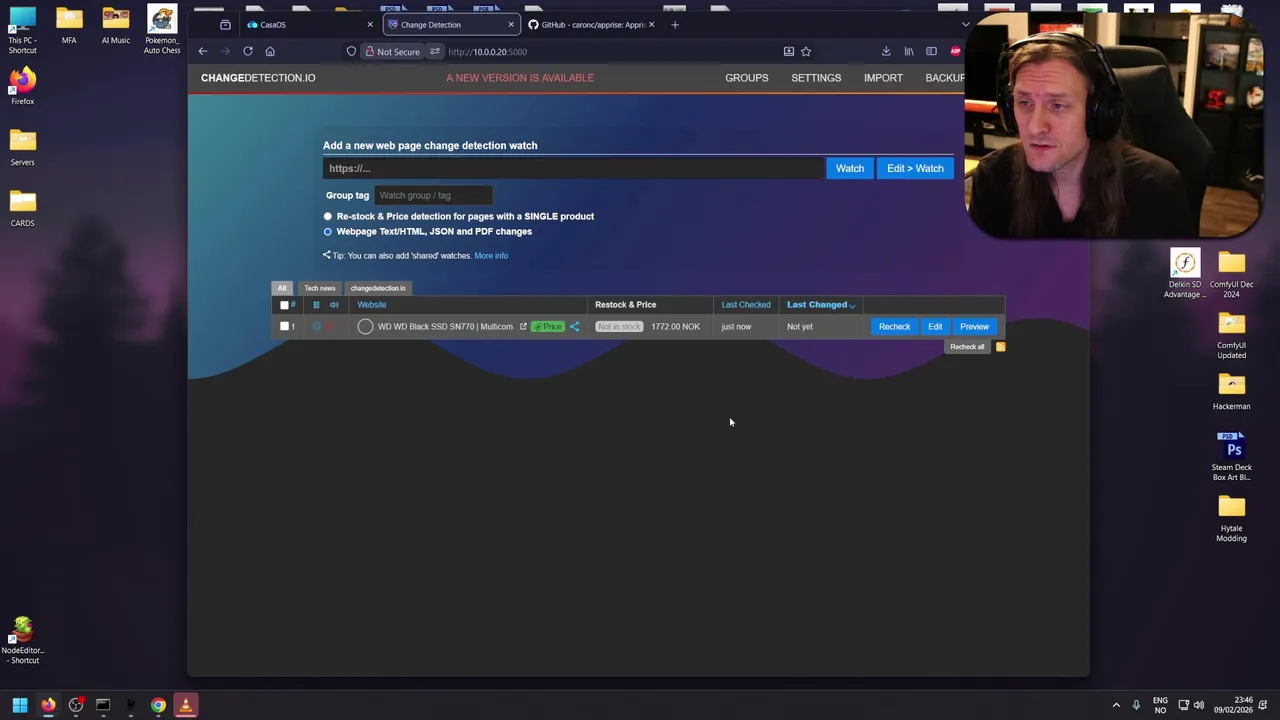Open external link icon next to Multicom title

click(x=523, y=327)
